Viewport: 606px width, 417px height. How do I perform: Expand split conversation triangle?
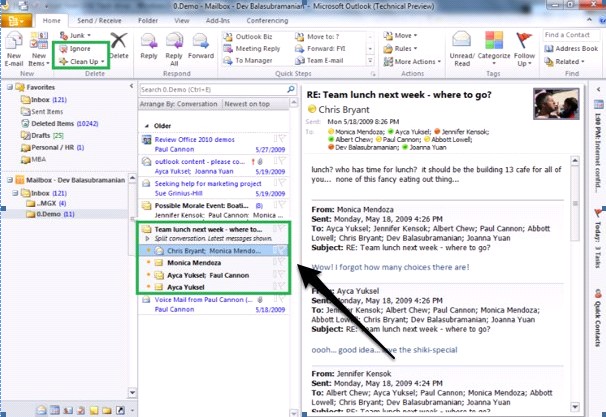(147, 239)
